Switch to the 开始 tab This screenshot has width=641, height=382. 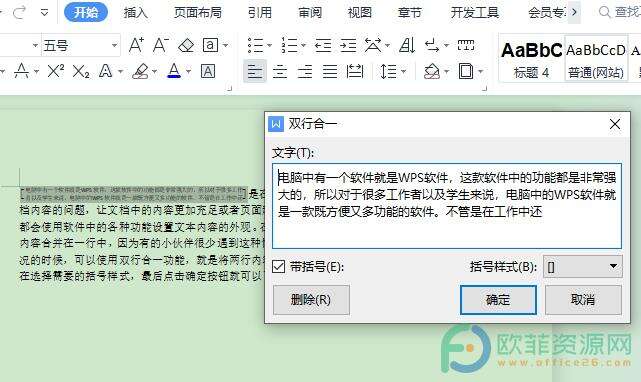86,12
